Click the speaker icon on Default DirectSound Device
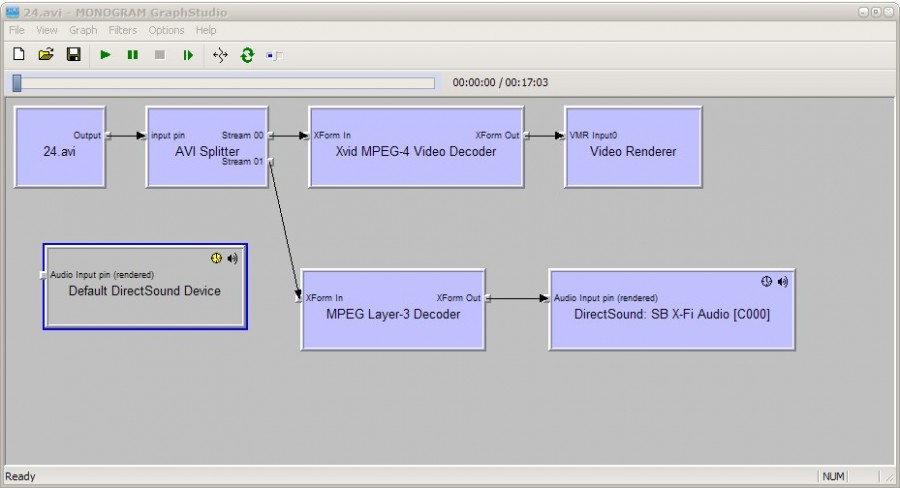900x488 pixels. pyautogui.click(x=232, y=258)
